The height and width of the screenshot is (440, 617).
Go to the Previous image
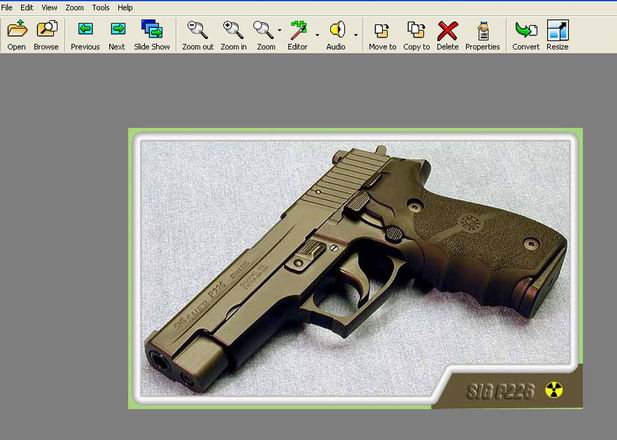tap(85, 30)
